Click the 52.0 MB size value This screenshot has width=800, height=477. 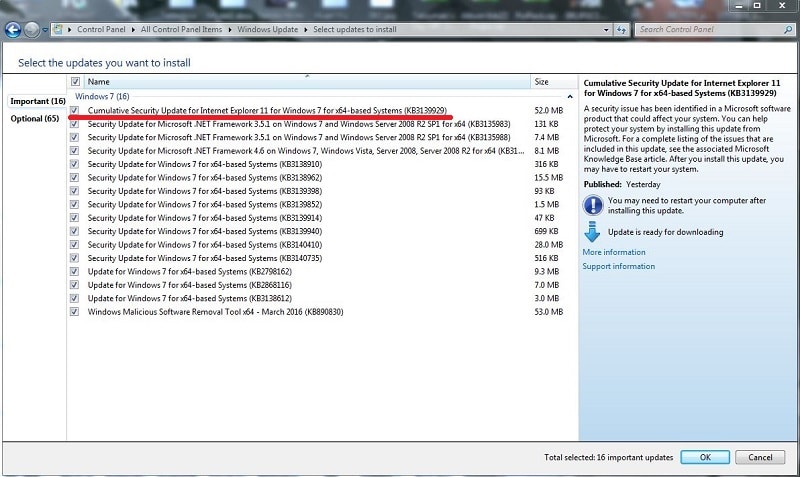tap(548, 110)
